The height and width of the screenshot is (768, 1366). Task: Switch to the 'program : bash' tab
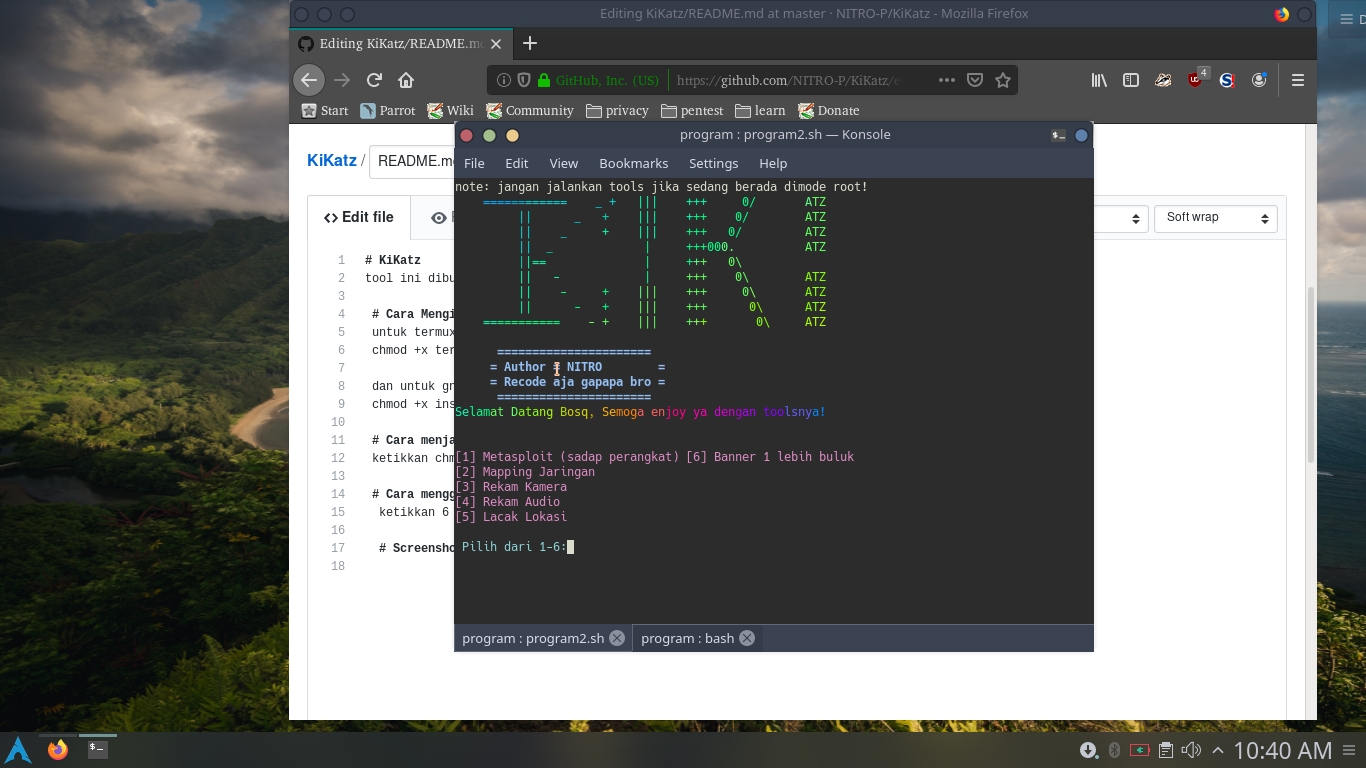coord(687,638)
